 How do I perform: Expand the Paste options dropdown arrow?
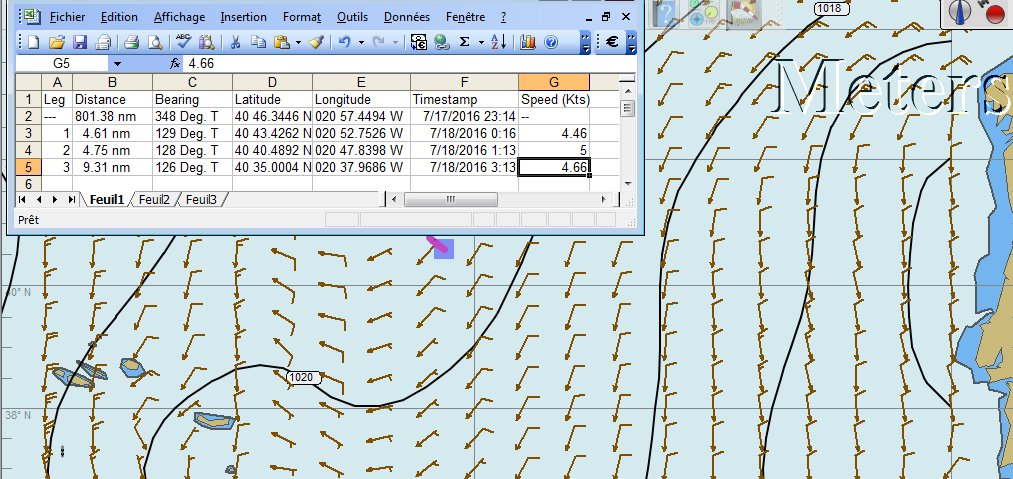point(298,43)
